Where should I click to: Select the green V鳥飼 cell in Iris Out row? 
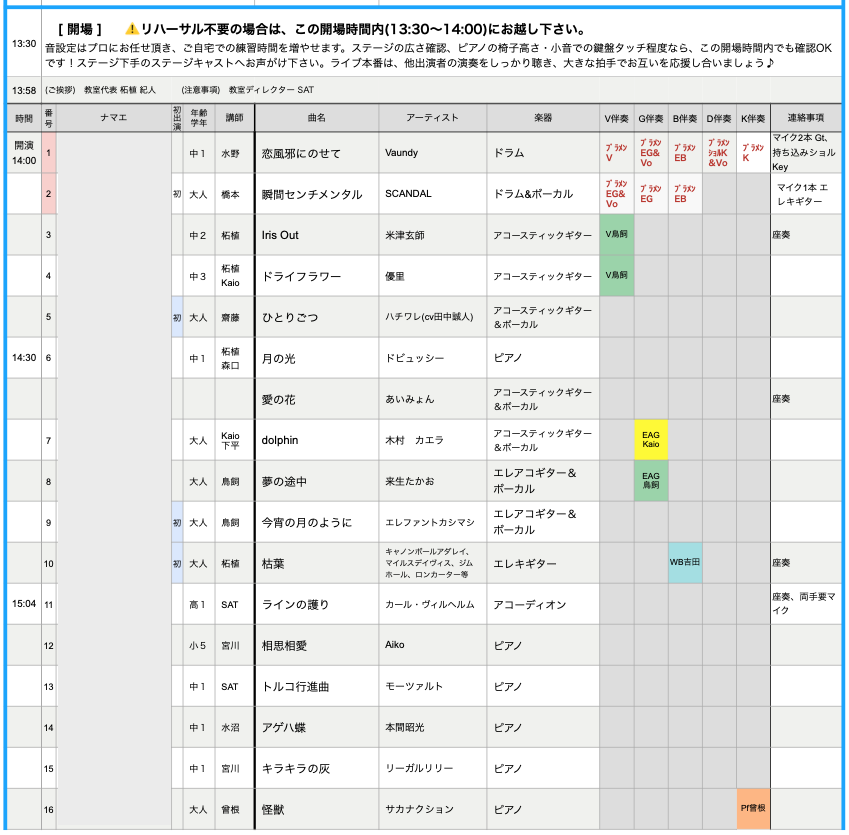[617, 235]
